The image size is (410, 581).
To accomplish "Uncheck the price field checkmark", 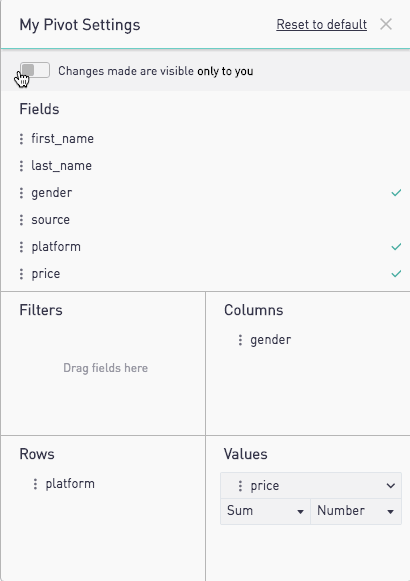I will tap(396, 274).
